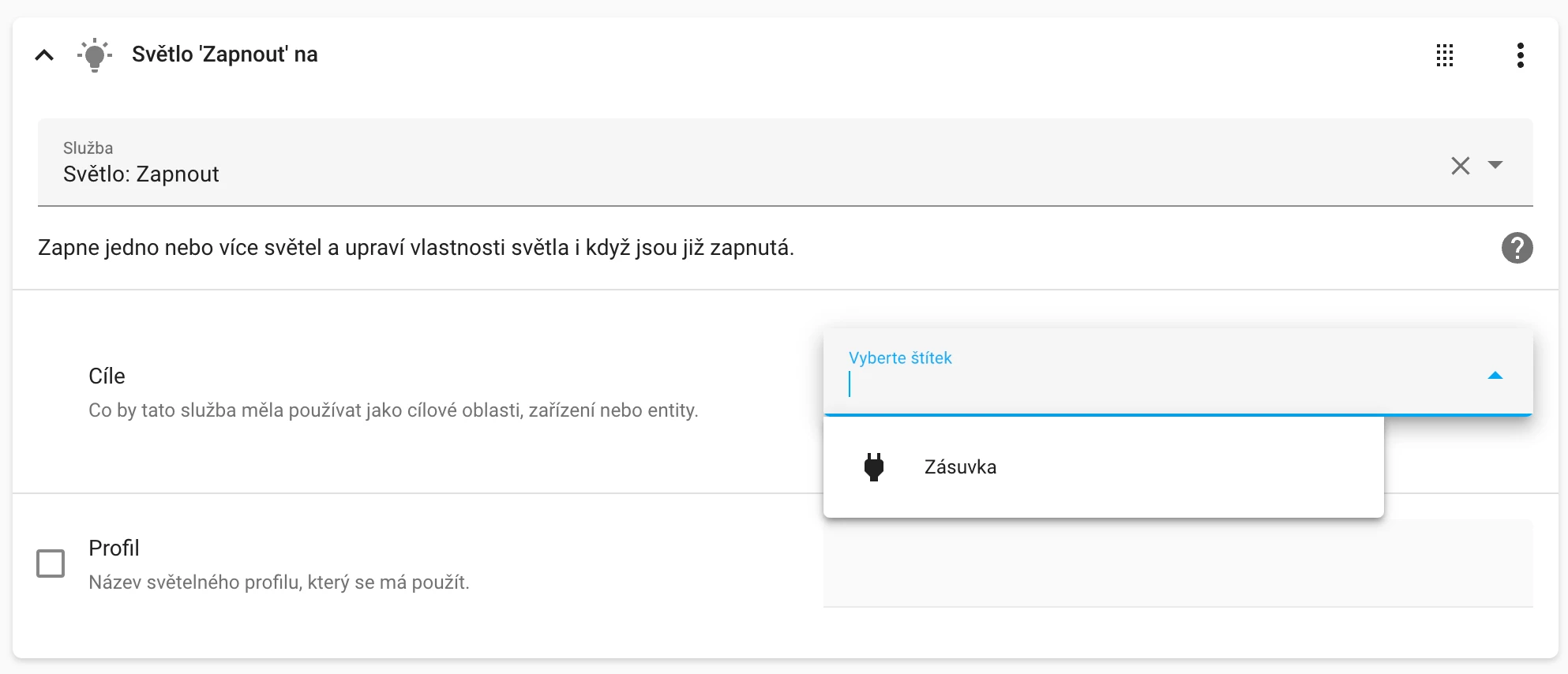The width and height of the screenshot is (1568, 674).
Task: Click the service description about turning on lights
Action: 415,248
